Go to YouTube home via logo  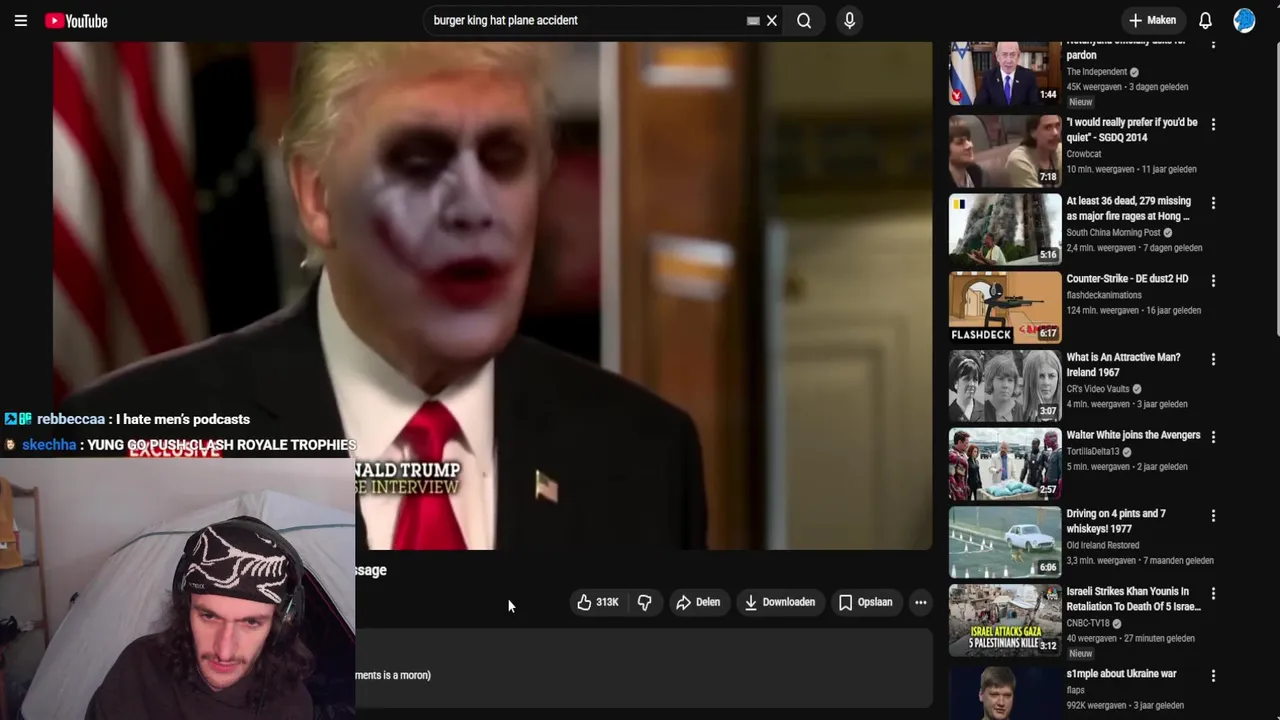pos(76,21)
